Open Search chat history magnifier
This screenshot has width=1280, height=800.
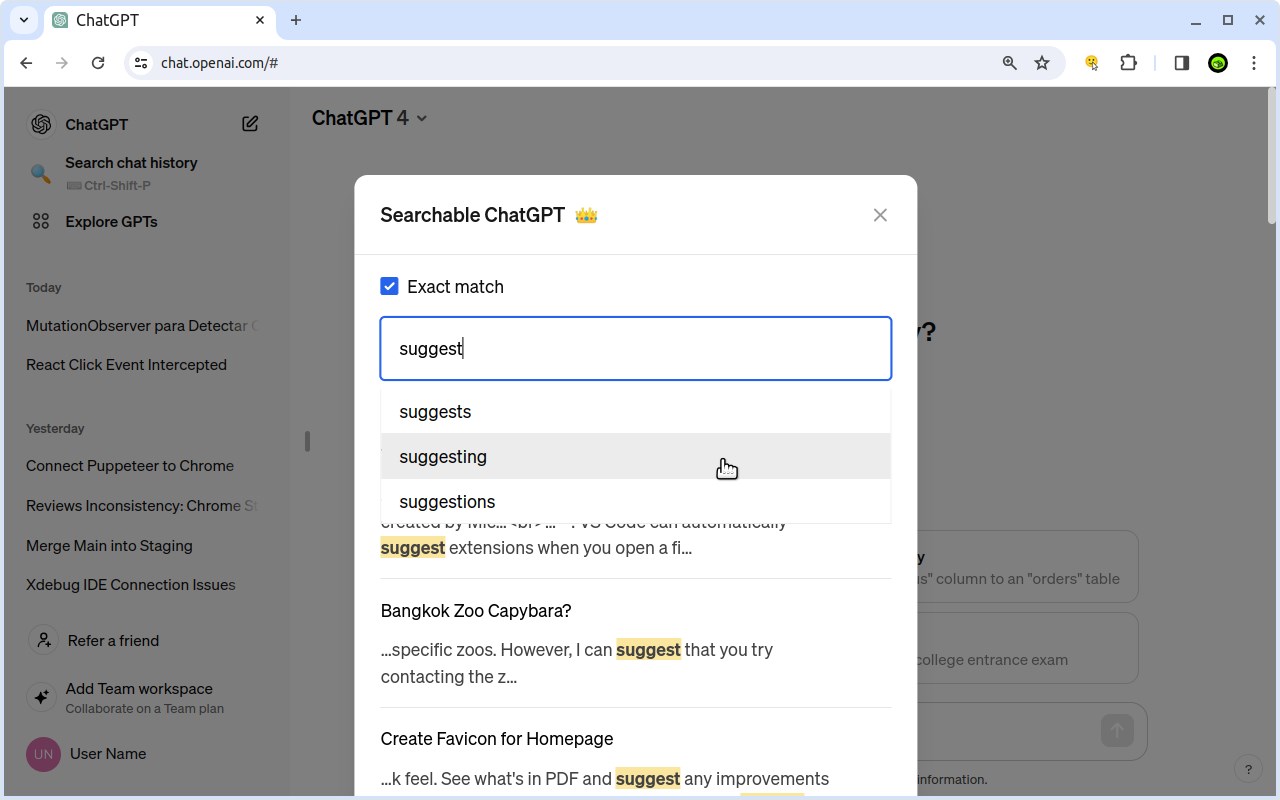[x=41, y=173]
